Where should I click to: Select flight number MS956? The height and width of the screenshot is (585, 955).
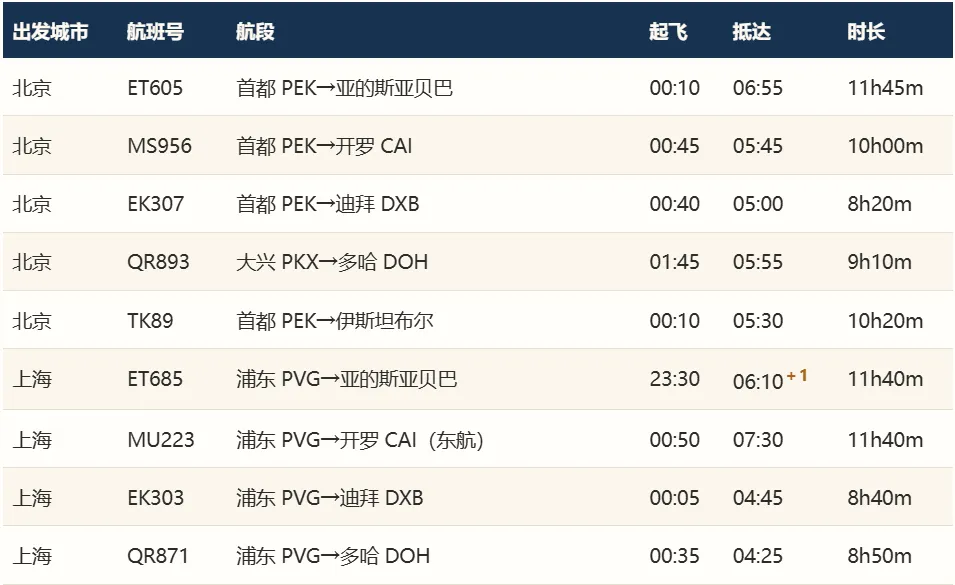pos(160,145)
